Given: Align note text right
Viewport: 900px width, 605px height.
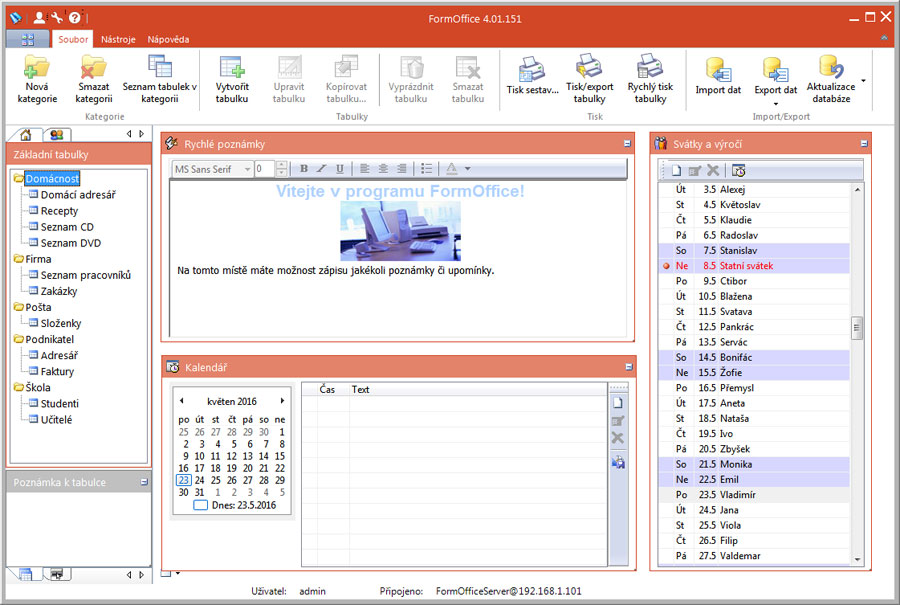Looking at the screenshot, I should pyautogui.click(x=402, y=169).
